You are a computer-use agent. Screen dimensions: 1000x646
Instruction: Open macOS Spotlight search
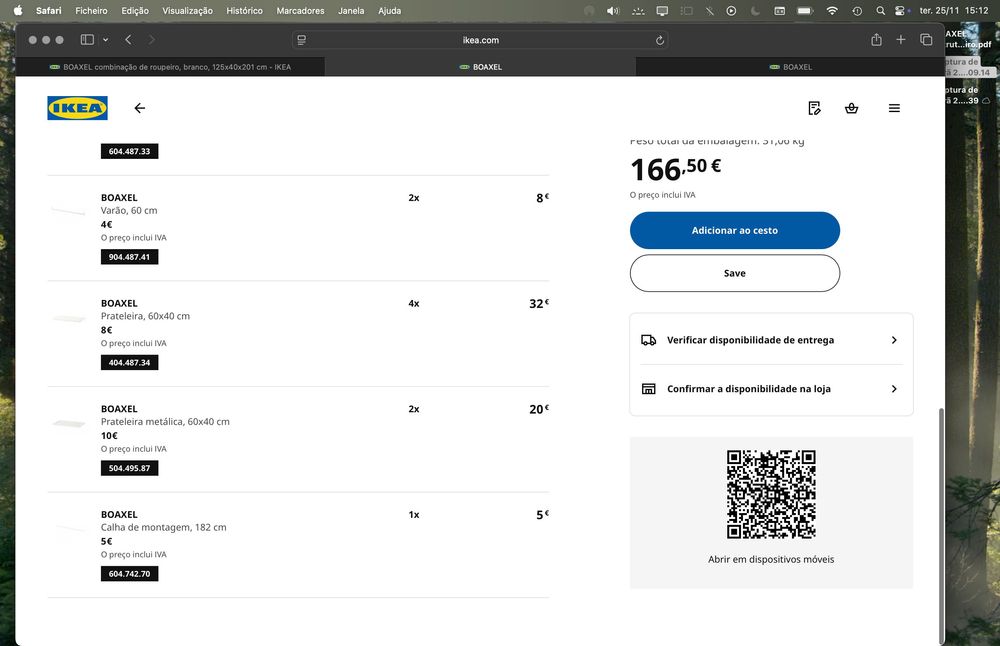tap(880, 11)
